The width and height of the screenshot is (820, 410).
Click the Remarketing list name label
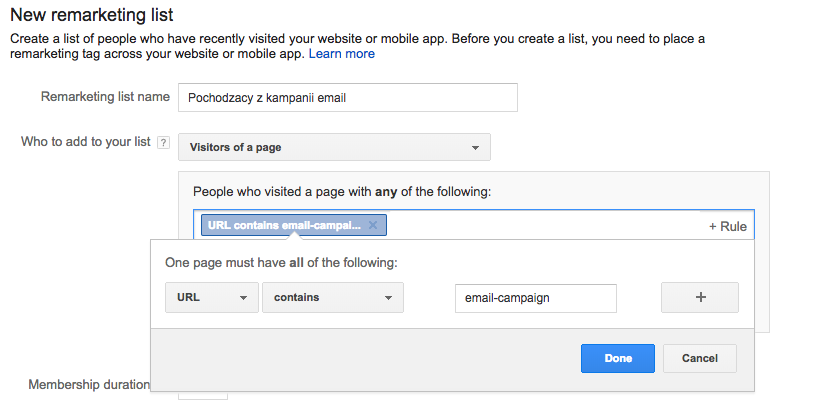(x=105, y=97)
